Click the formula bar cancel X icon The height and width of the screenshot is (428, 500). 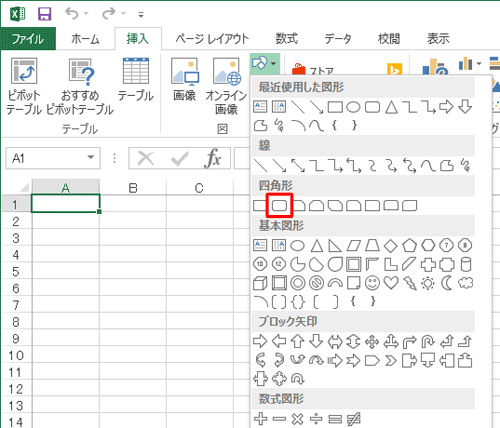point(146,158)
